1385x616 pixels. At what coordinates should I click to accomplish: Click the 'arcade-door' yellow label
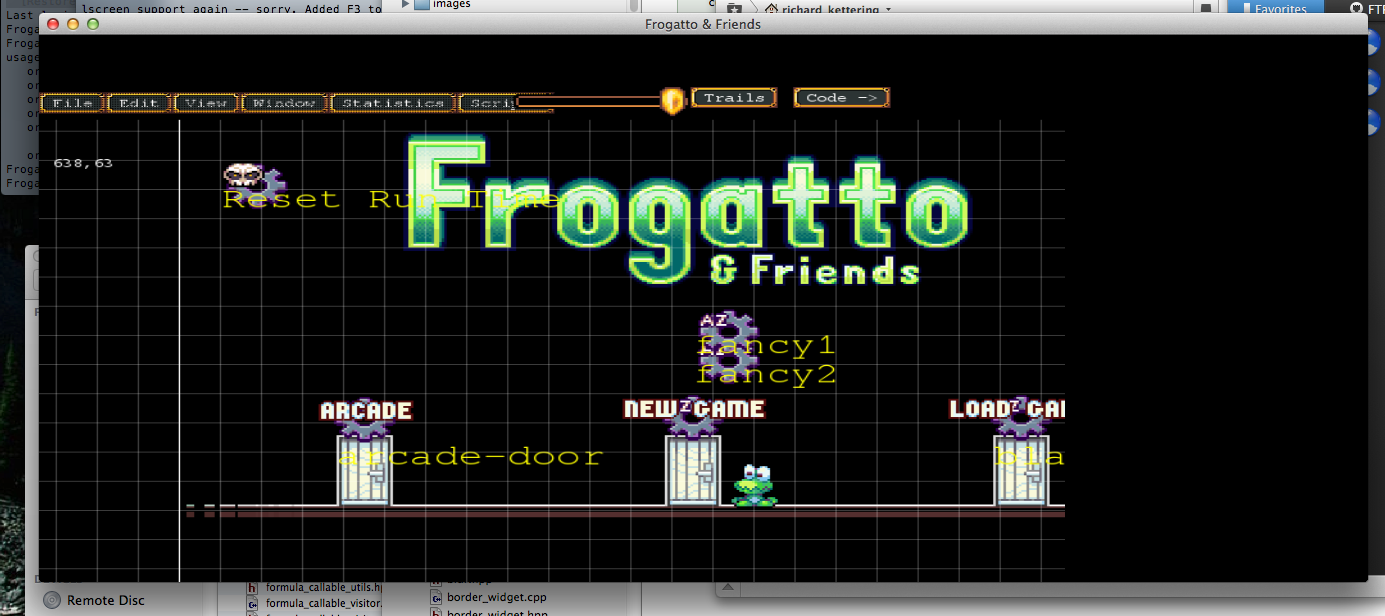(x=471, y=457)
